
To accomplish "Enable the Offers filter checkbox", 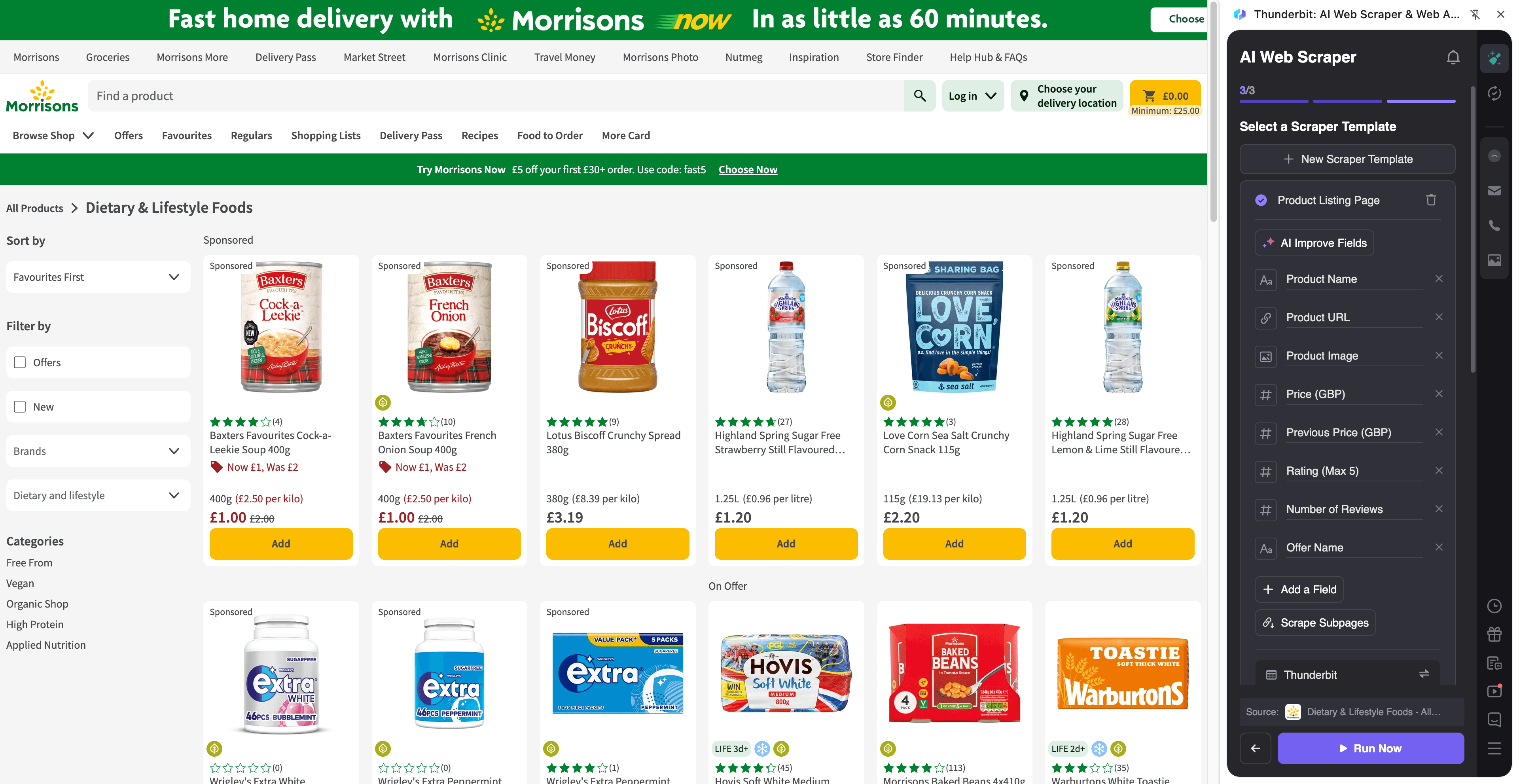I will [20, 362].
